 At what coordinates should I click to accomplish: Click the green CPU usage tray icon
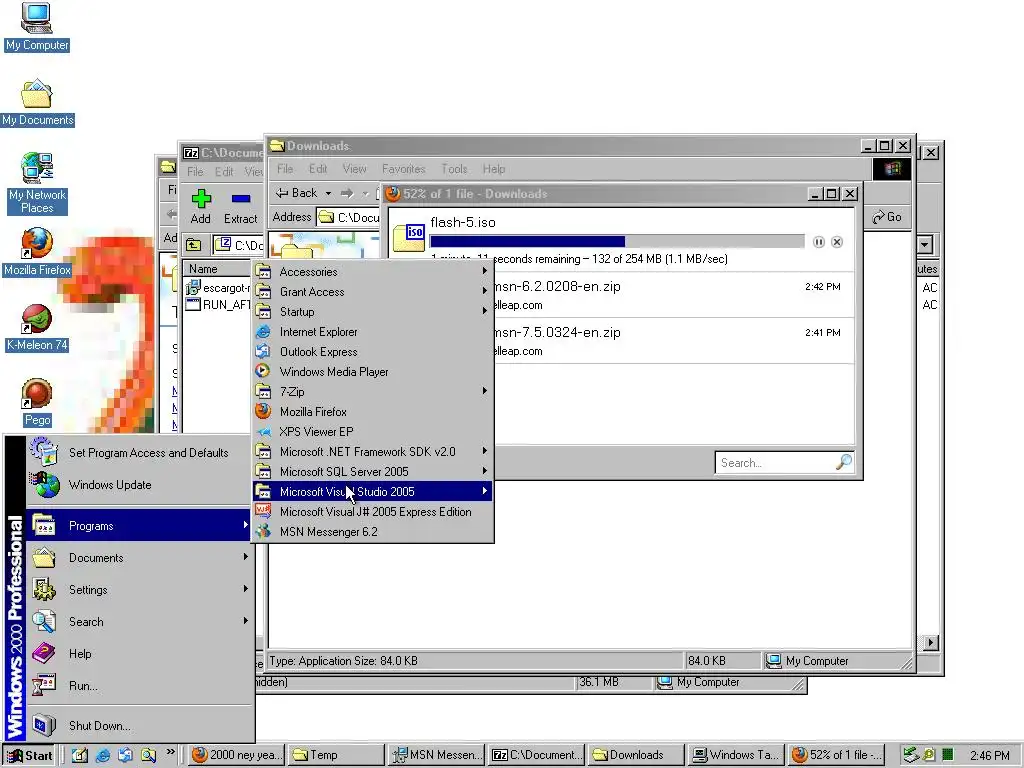(x=948, y=756)
